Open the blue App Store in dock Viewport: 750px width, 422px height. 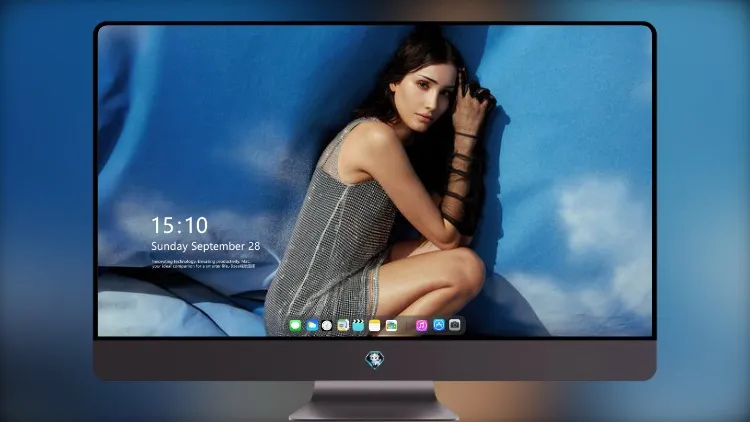tap(439, 325)
